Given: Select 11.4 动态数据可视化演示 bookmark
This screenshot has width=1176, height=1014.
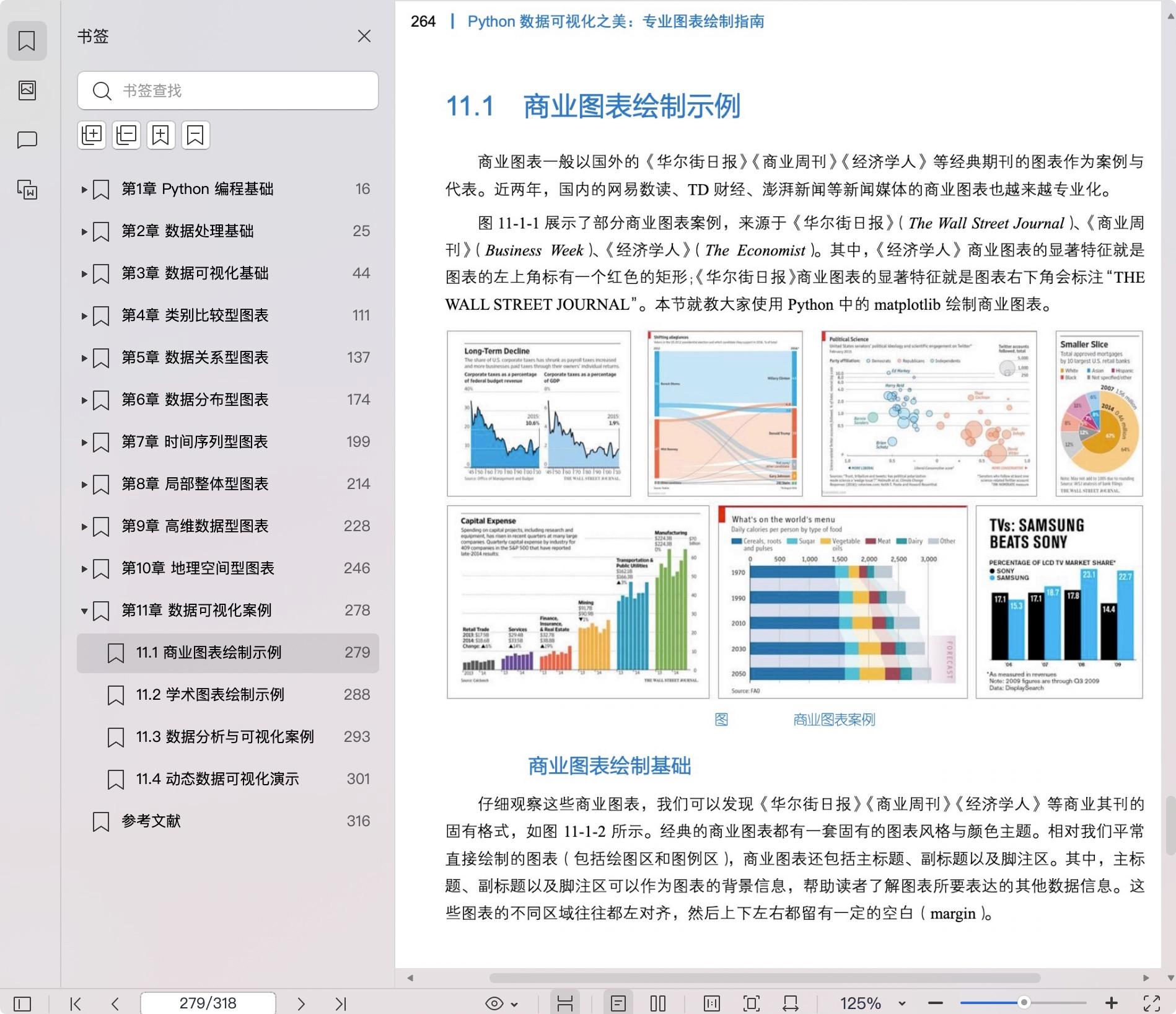Looking at the screenshot, I should (x=228, y=779).
